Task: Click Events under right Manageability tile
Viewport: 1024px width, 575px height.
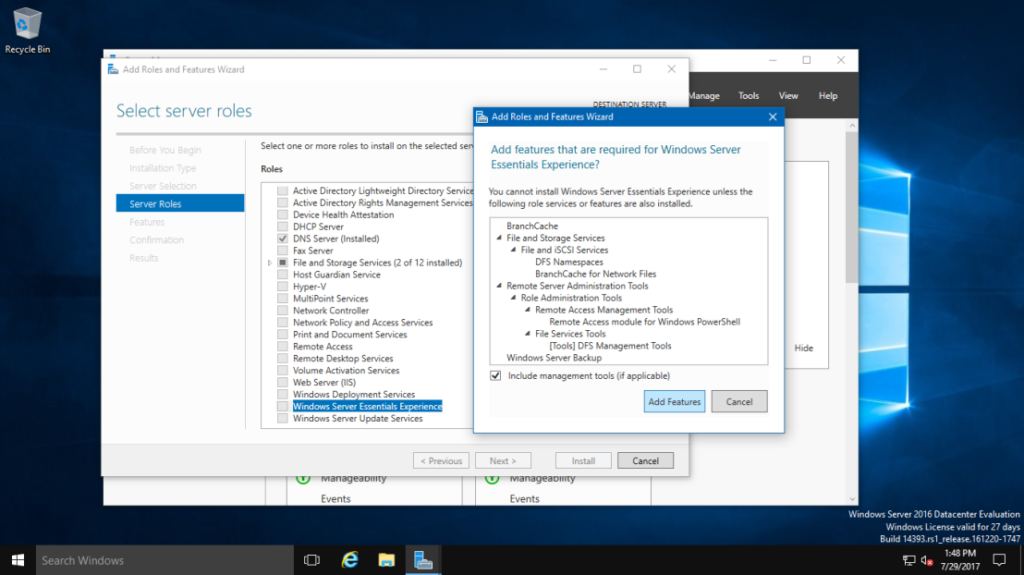Action: (x=524, y=499)
